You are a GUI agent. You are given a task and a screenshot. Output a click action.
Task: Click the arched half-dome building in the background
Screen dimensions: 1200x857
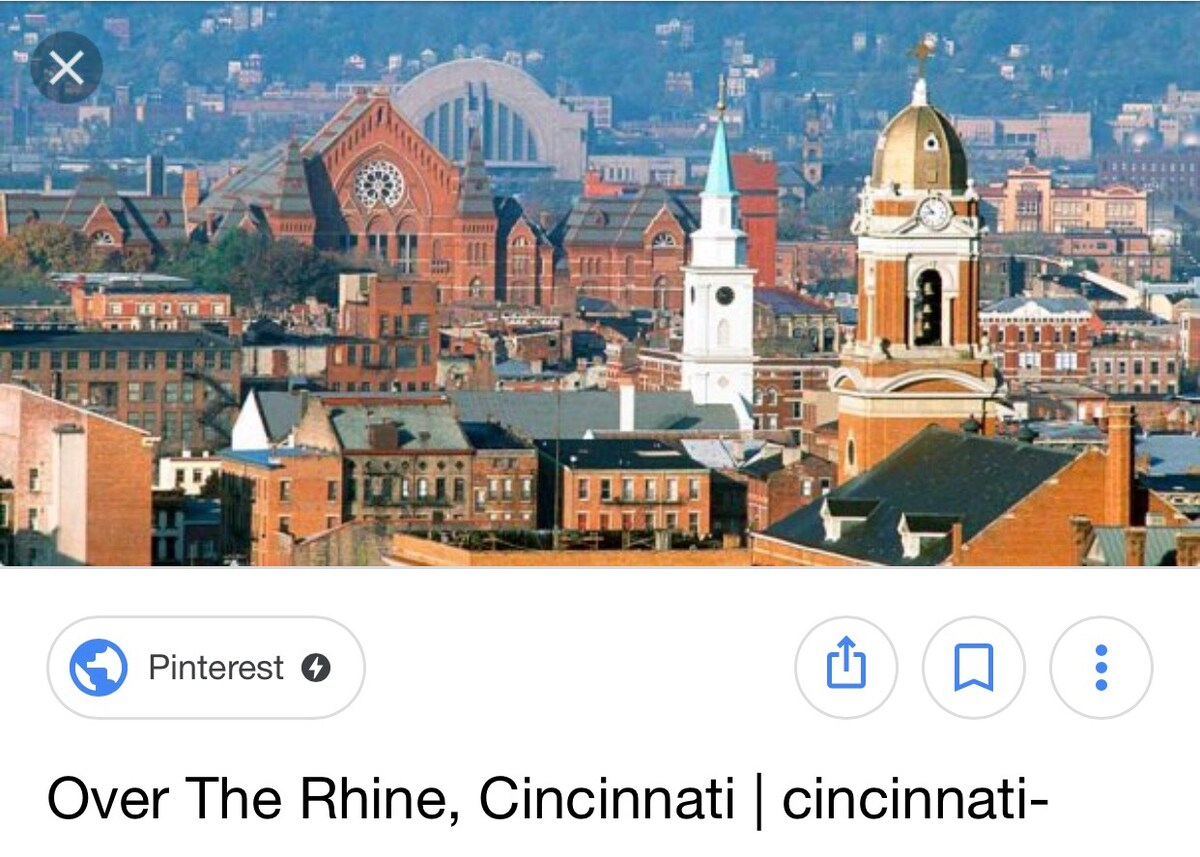492,115
